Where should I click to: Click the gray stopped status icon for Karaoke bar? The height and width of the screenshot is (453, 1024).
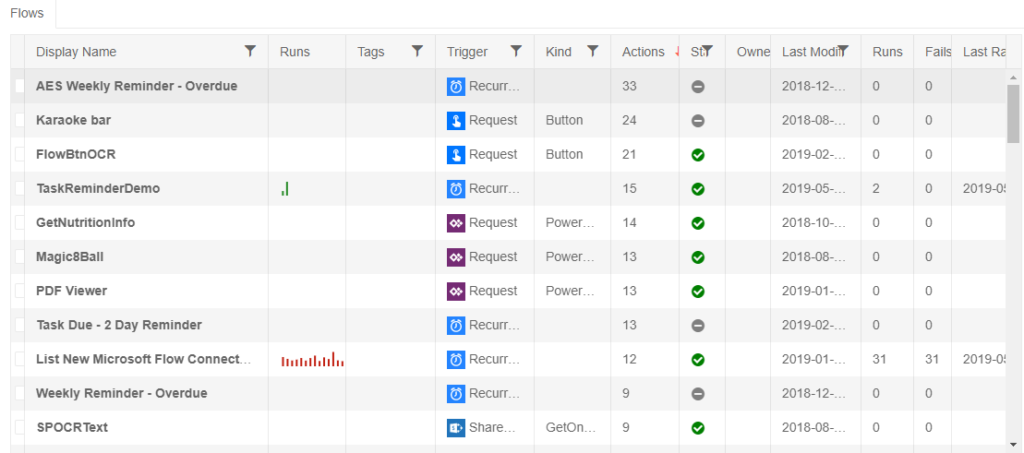[698, 121]
